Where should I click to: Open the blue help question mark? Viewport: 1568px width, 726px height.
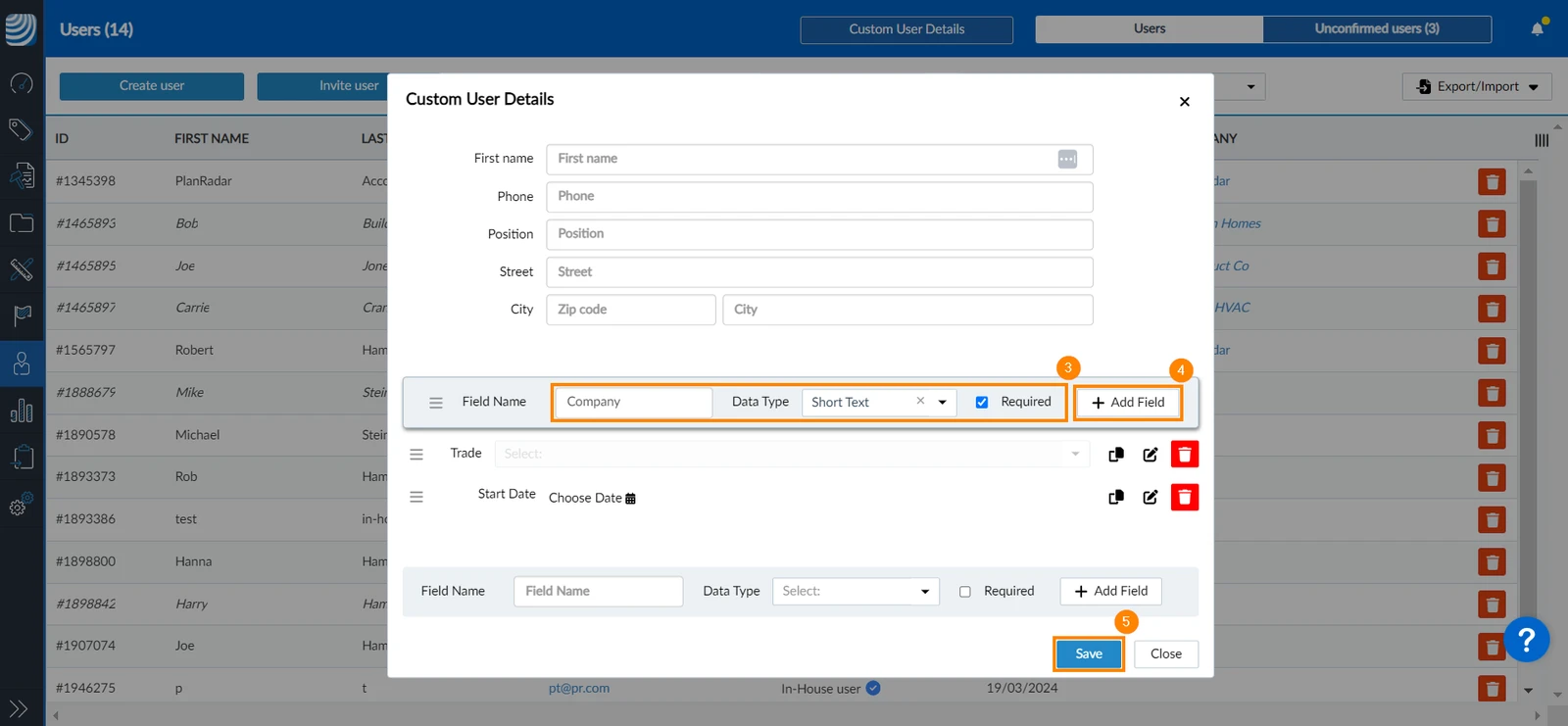tap(1526, 640)
